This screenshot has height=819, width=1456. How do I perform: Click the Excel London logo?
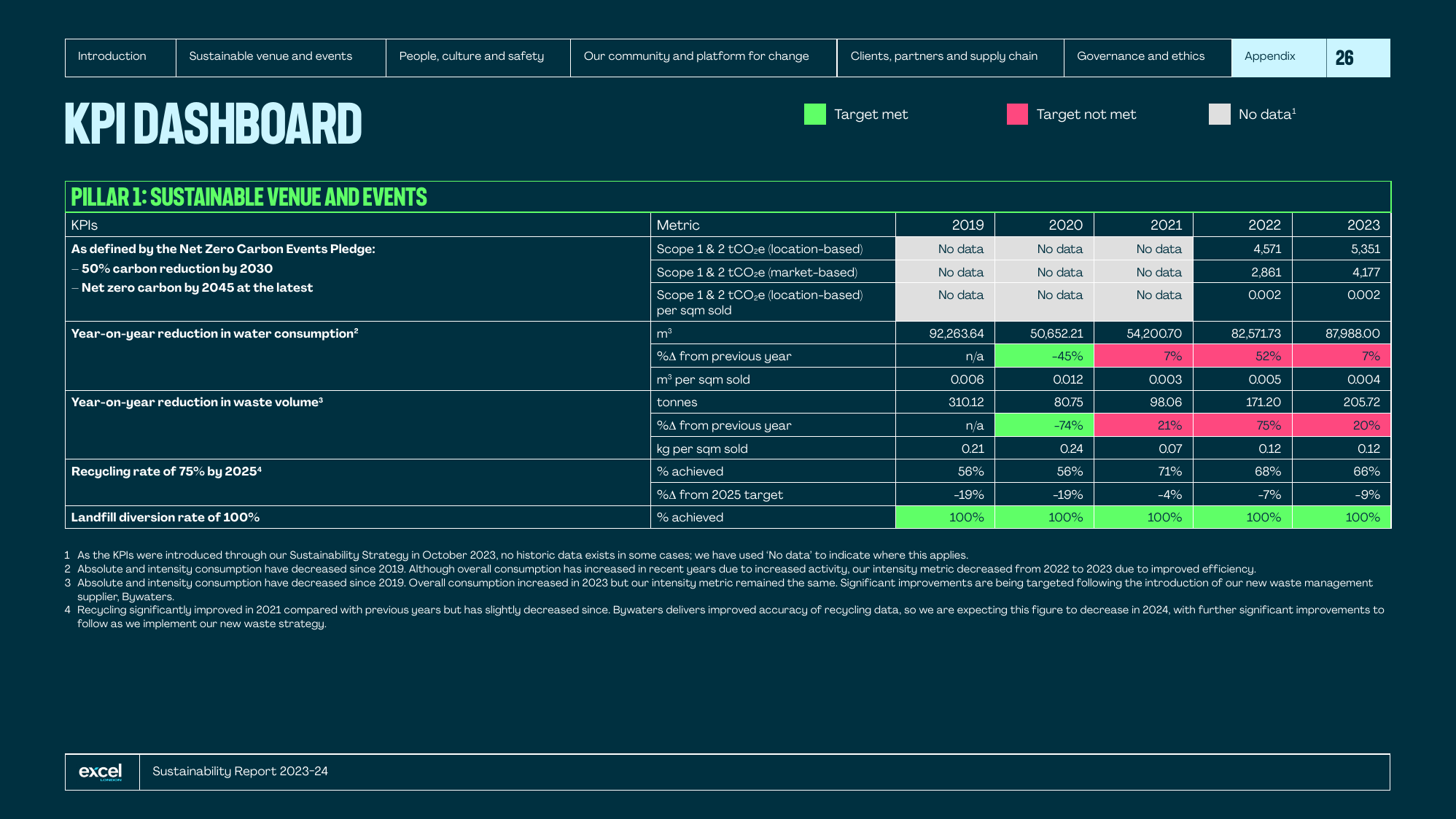click(101, 772)
